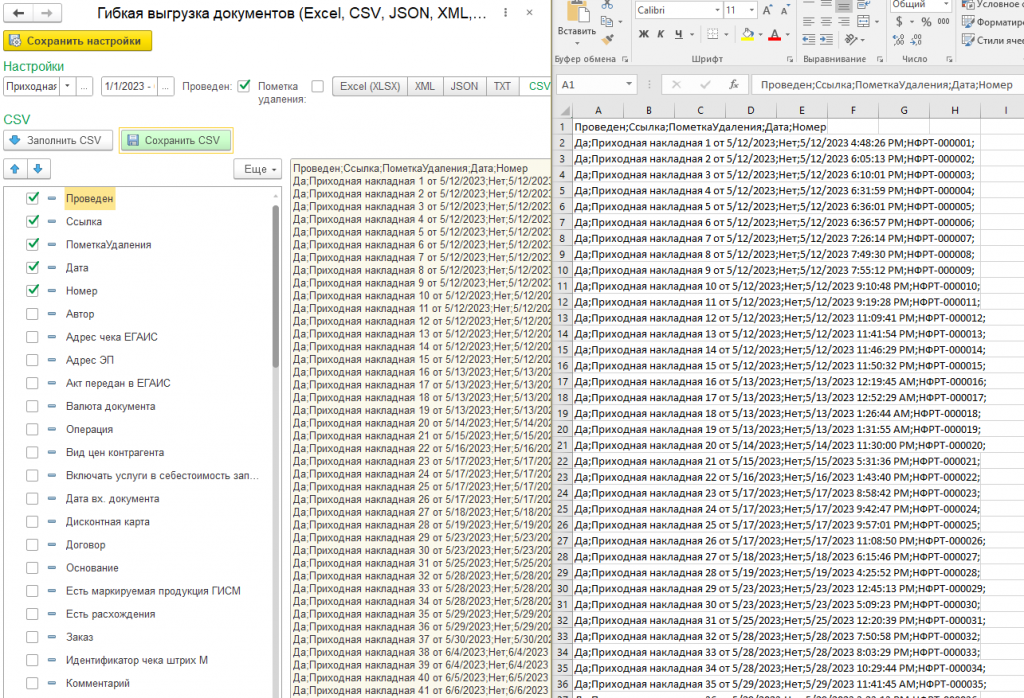Click the Merge and Center icon

point(863,22)
